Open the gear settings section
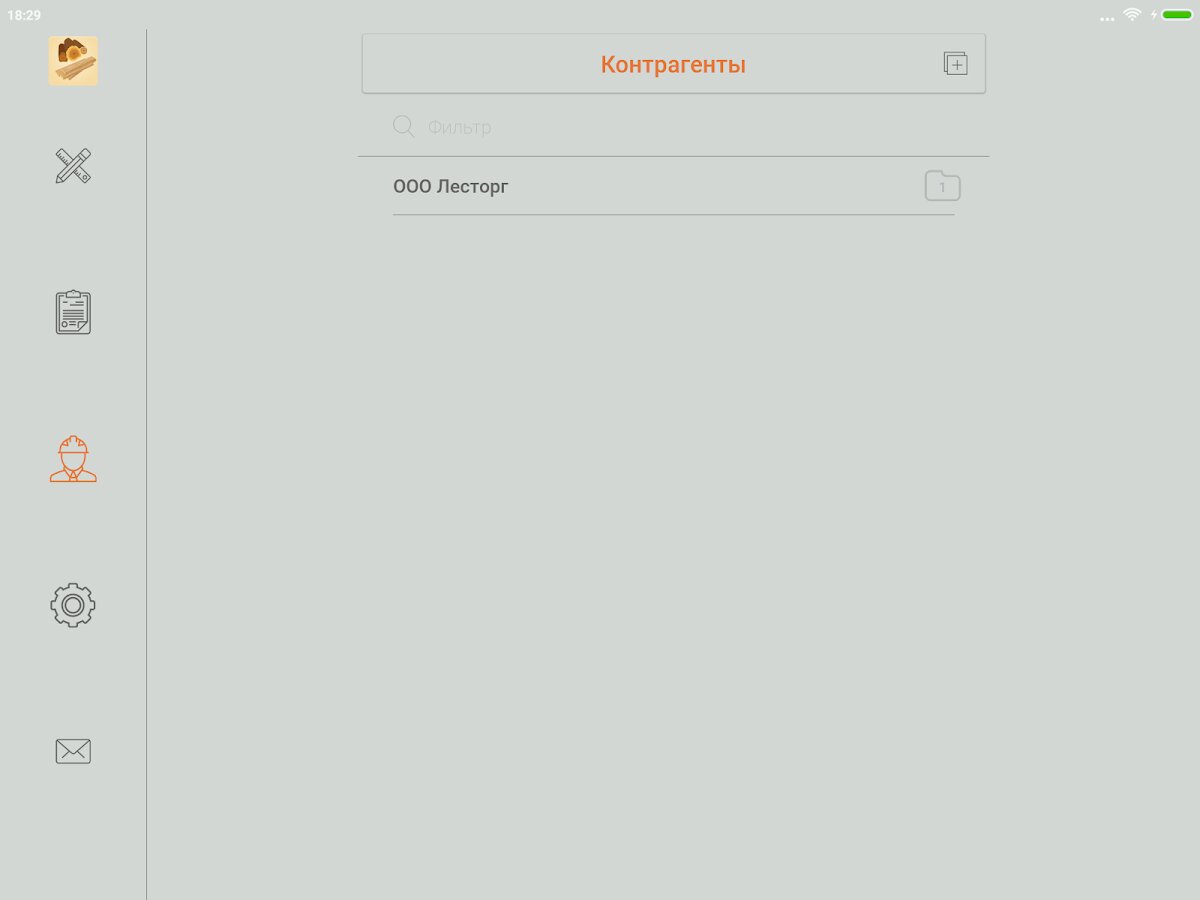The height and width of the screenshot is (900, 1200). pos(73,605)
